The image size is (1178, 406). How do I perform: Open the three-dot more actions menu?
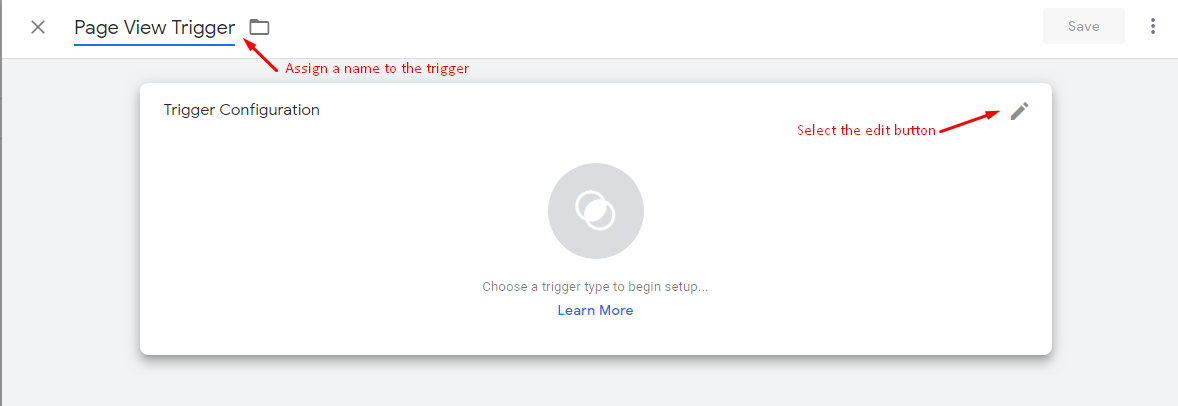click(1153, 26)
